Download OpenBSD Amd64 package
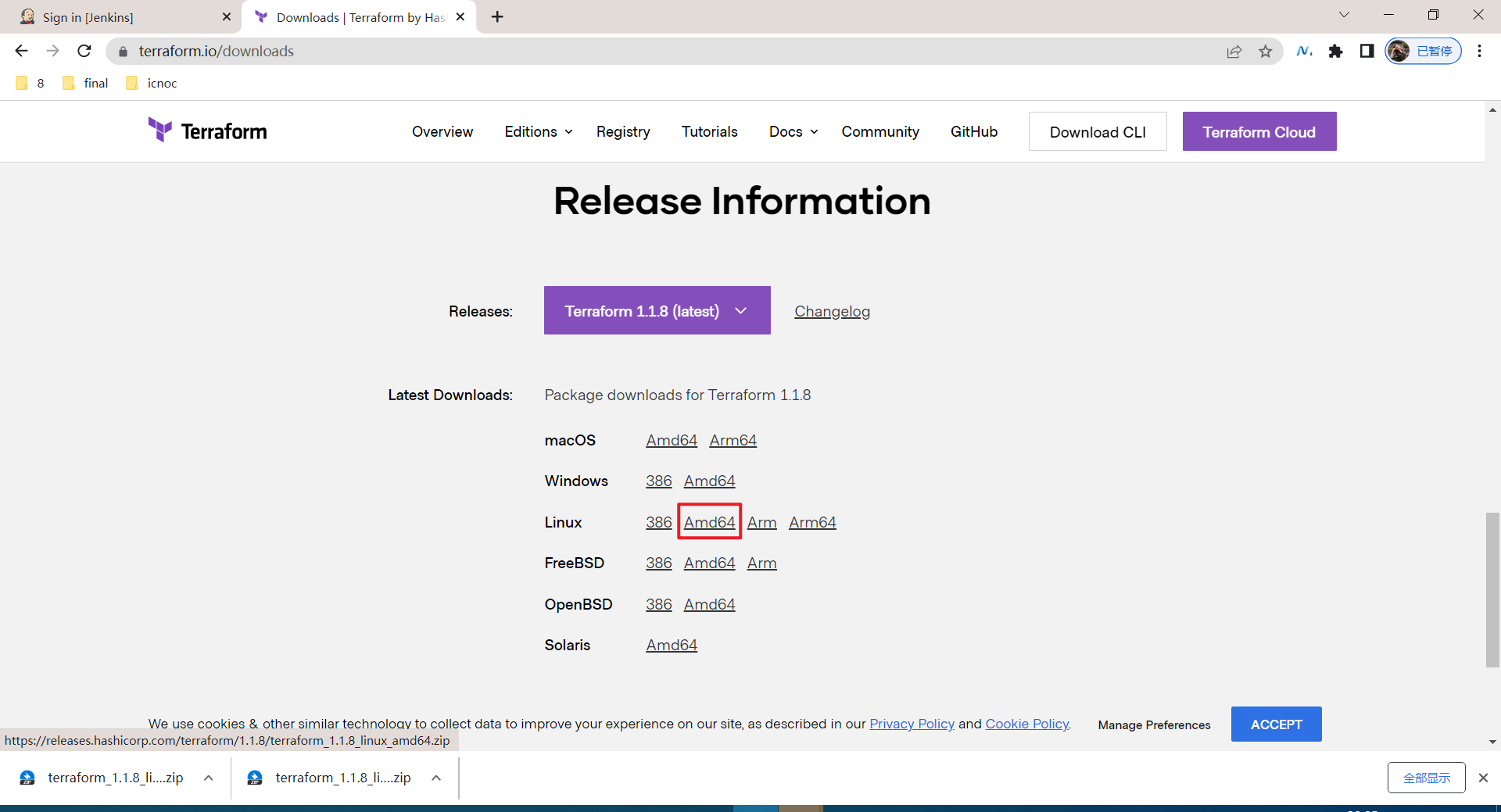Image resolution: width=1501 pixels, height=812 pixels. pos(710,604)
